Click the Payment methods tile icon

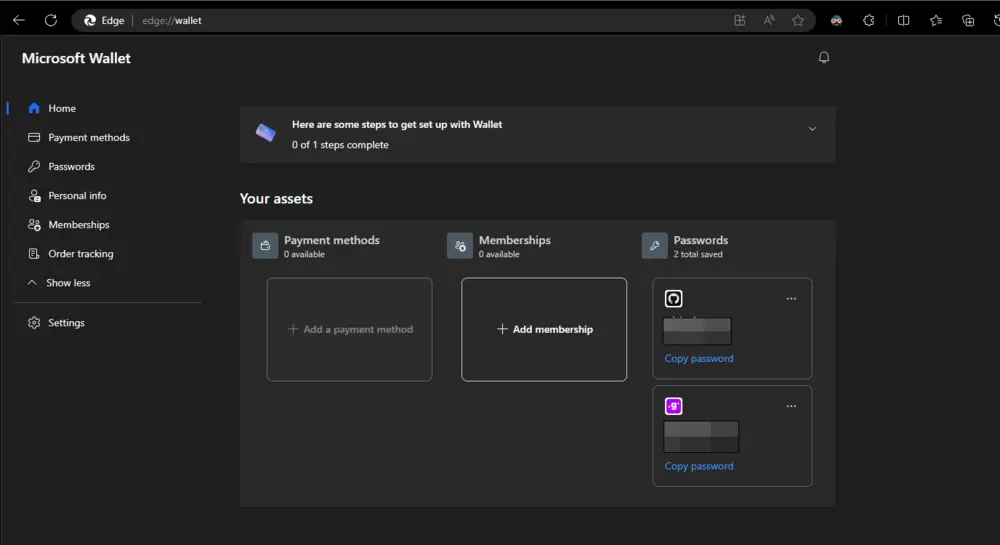(265, 245)
